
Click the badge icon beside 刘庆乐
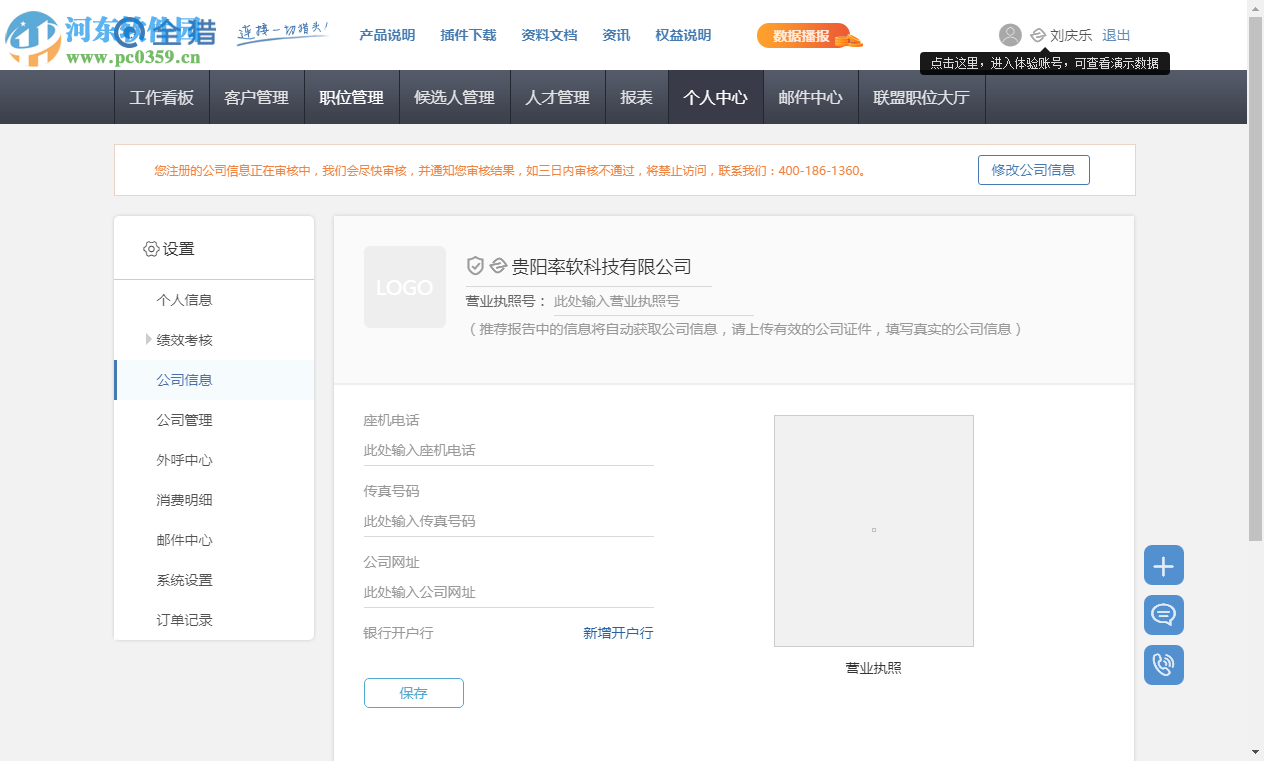click(1038, 35)
